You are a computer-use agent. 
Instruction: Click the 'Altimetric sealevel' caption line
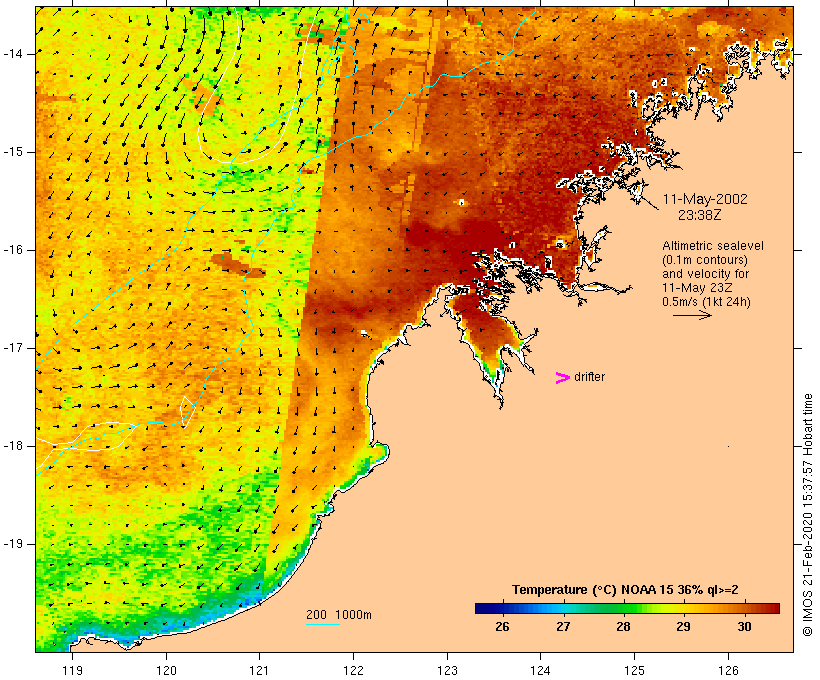click(x=713, y=246)
